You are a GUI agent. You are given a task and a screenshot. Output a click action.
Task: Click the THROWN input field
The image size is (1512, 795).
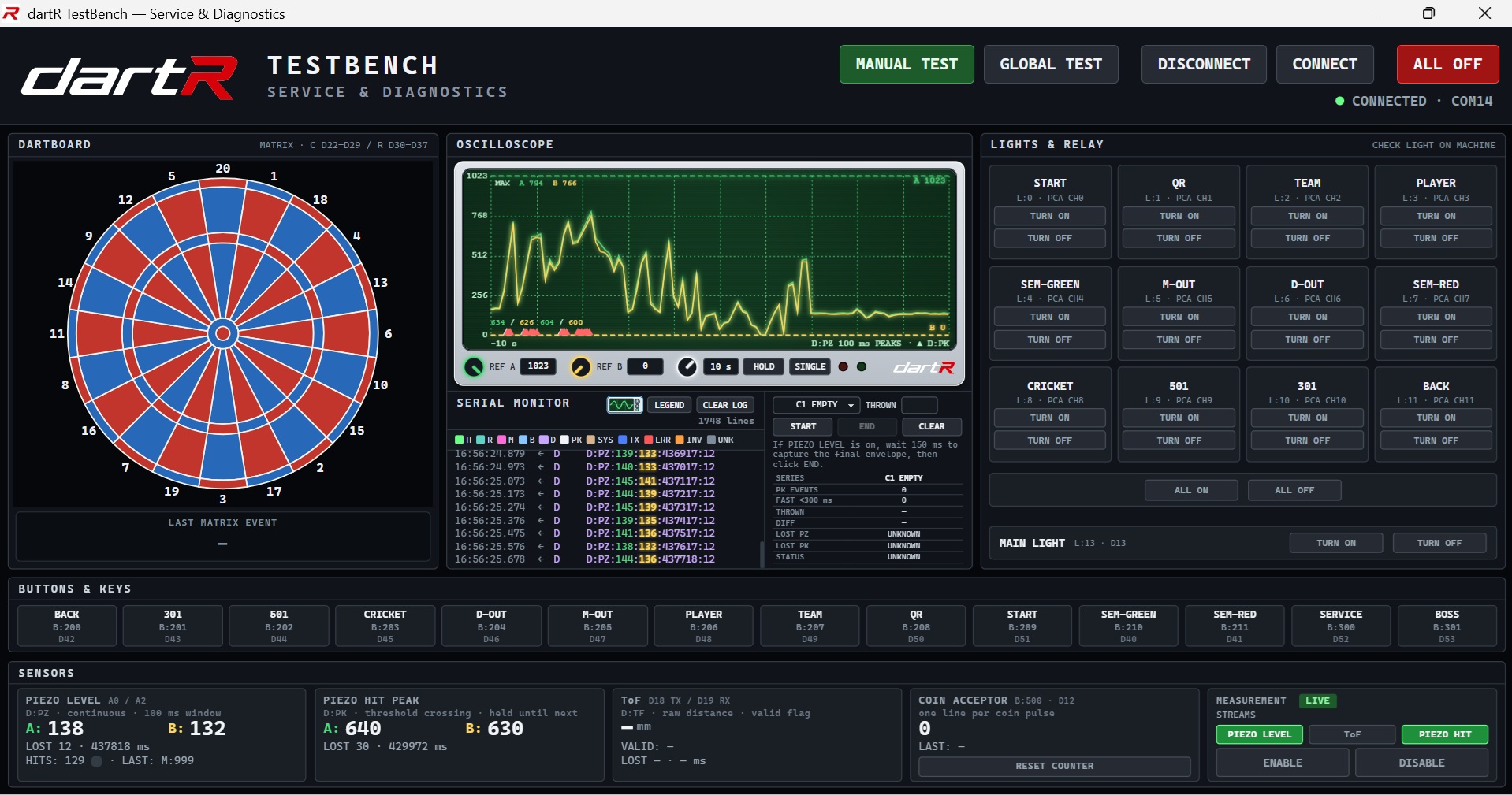pyautogui.click(x=919, y=405)
